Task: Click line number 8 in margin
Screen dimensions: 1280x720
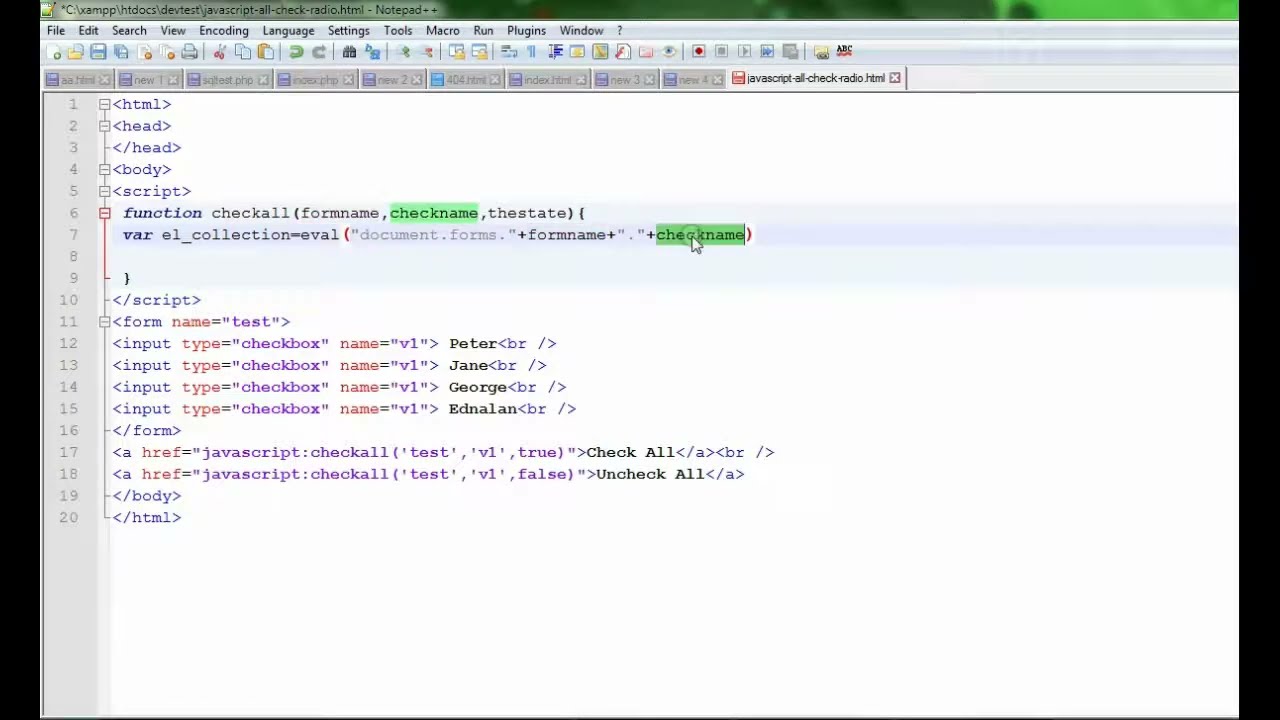Action: [x=73, y=256]
